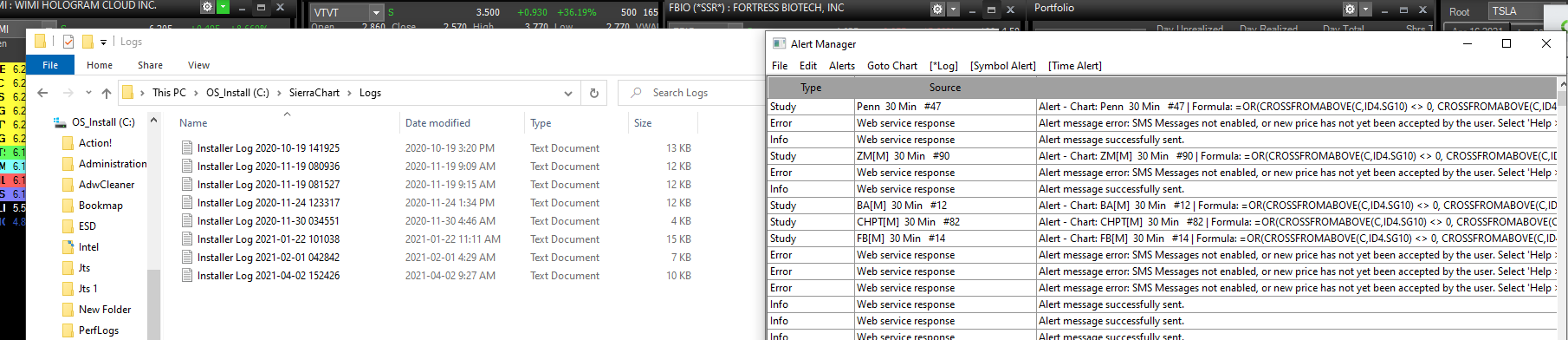Image resolution: width=1568 pixels, height=340 pixels.
Task: Open the Share ribbon tab
Action: (x=150, y=65)
